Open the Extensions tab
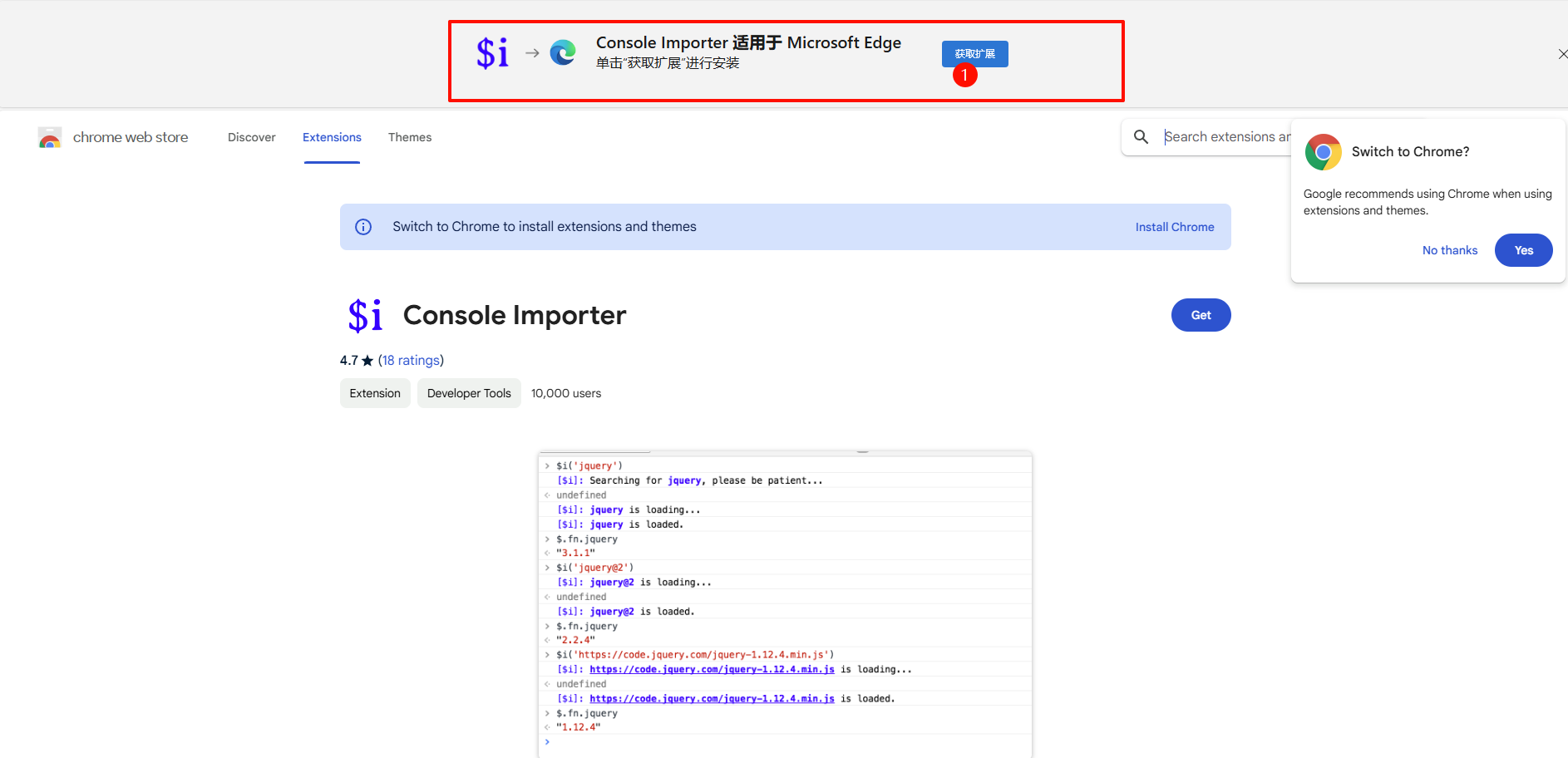The width and height of the screenshot is (1568, 758). point(332,137)
